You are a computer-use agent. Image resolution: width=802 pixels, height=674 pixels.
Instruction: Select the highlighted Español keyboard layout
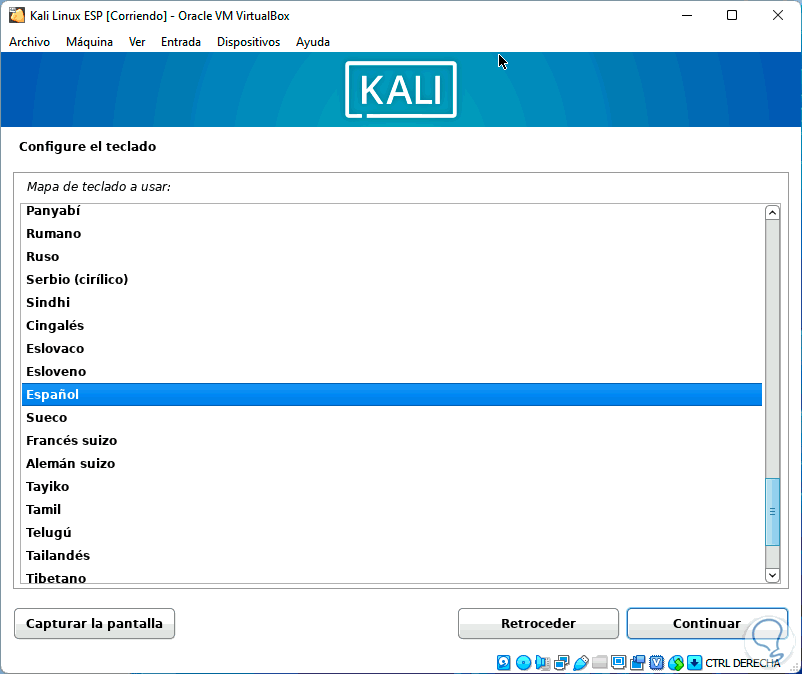pos(392,395)
